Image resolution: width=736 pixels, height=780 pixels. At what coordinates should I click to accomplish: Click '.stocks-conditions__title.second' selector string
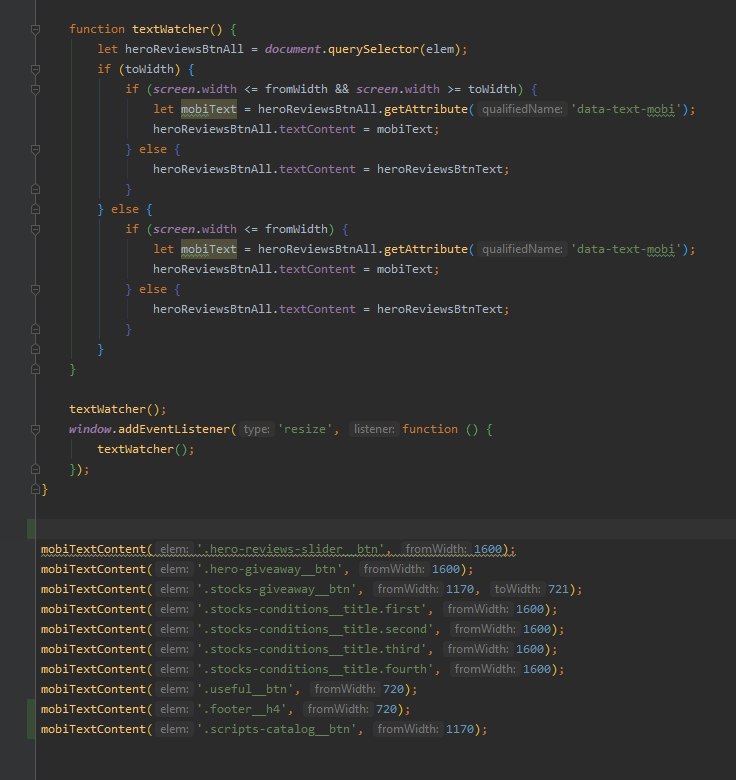pyautogui.click(x=315, y=629)
